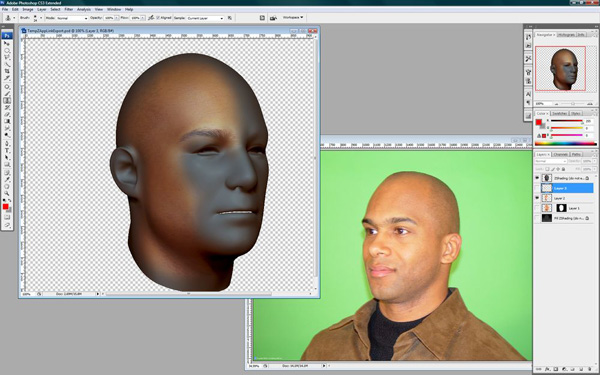Toggle lock all in Layers panel
The height and width of the screenshot is (375, 600).
click(x=562, y=169)
